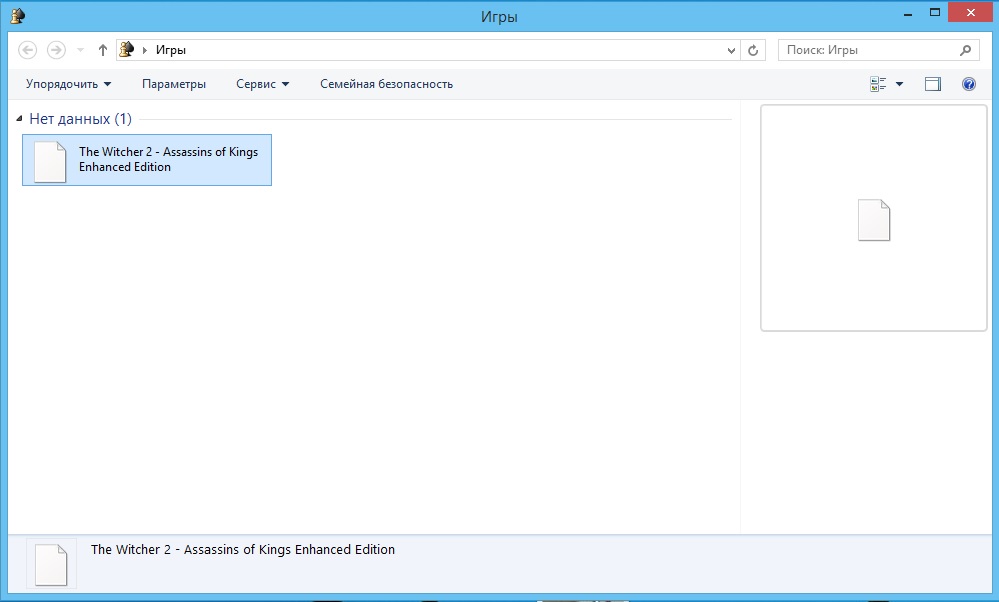The image size is (999, 602).
Task: Click the change view icon
Action: 879,84
